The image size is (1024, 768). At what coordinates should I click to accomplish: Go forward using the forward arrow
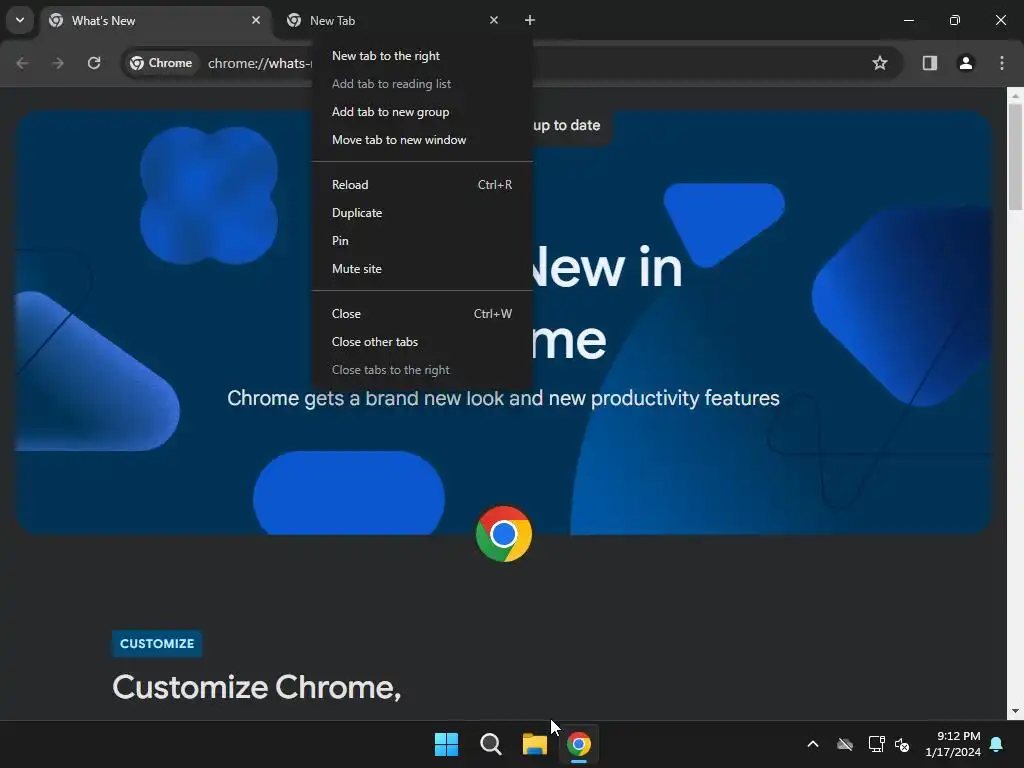point(58,63)
